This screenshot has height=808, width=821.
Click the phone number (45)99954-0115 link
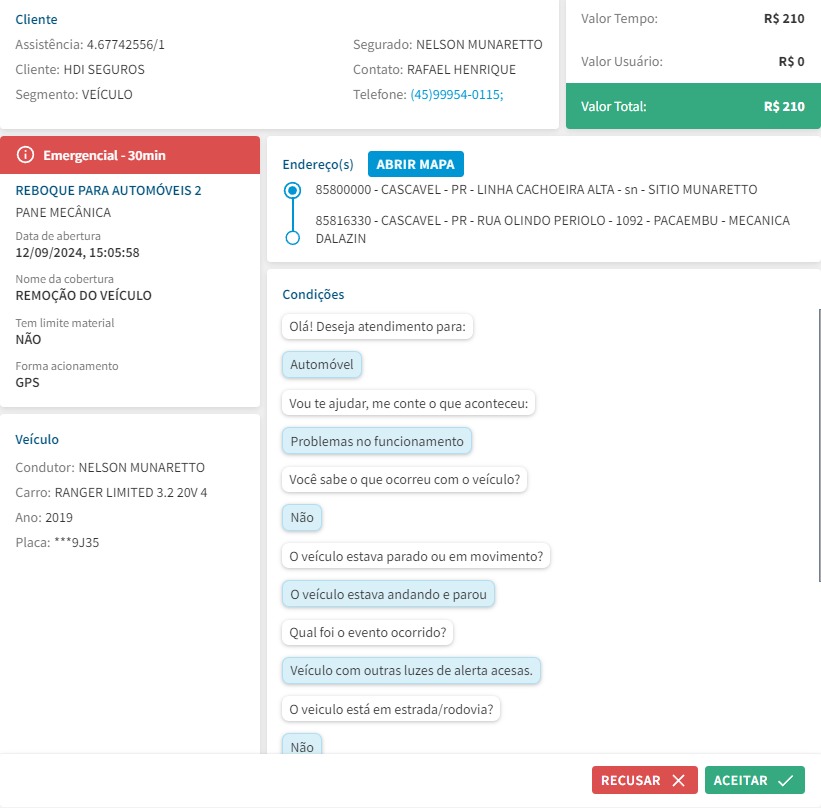click(456, 95)
